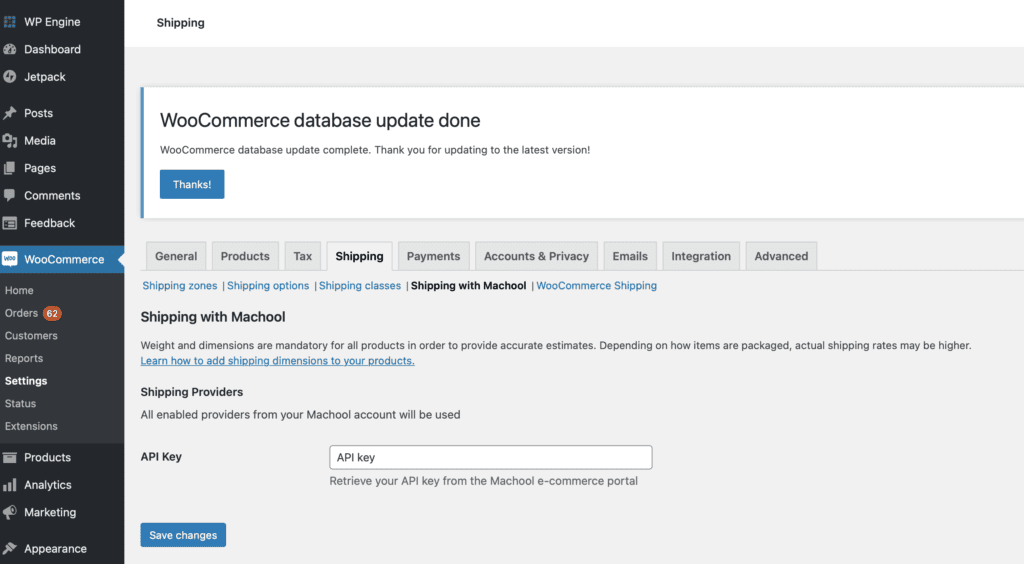Open the WooCommerce Shipping link
The width and height of the screenshot is (1024, 564).
[x=596, y=285]
